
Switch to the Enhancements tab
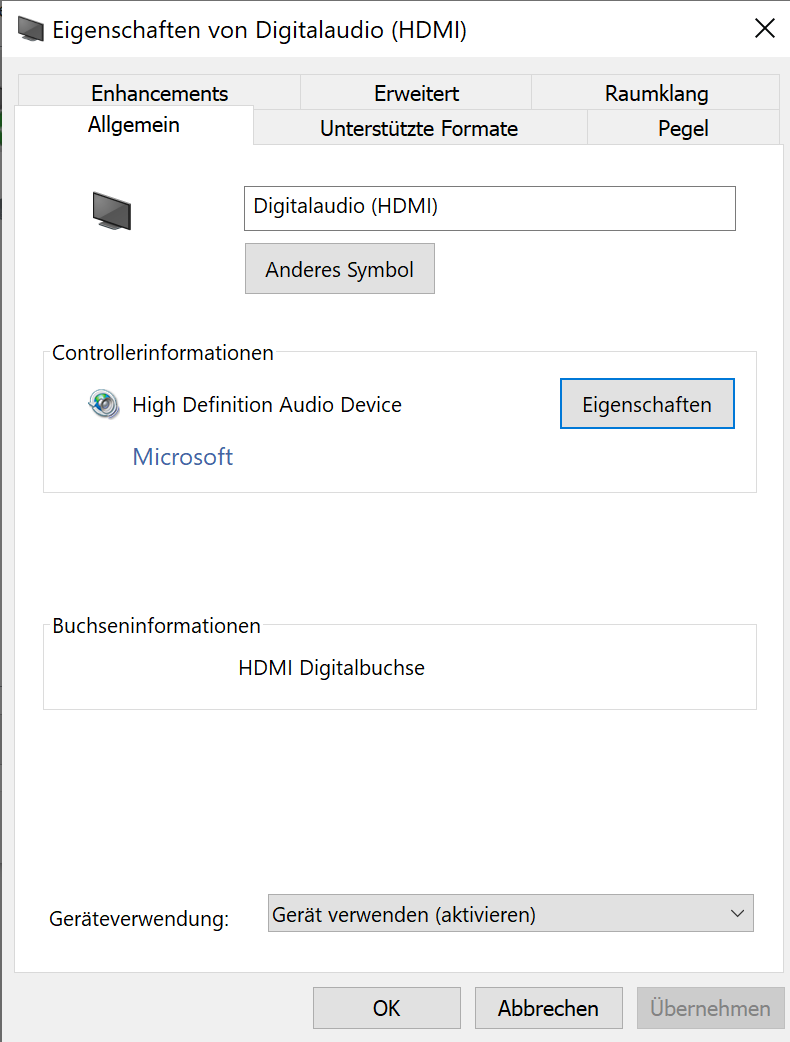(159, 93)
